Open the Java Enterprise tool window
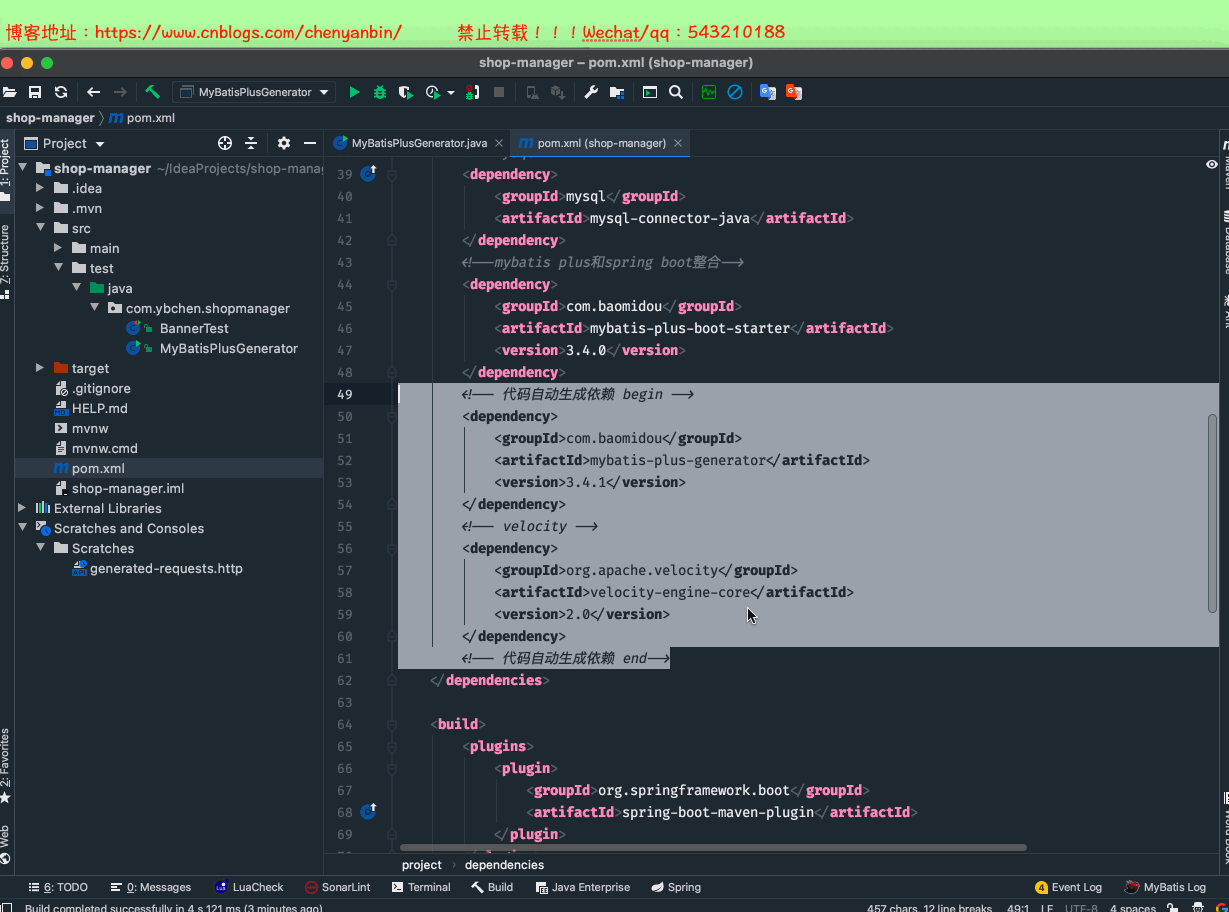The image size is (1229, 912). tap(583, 887)
